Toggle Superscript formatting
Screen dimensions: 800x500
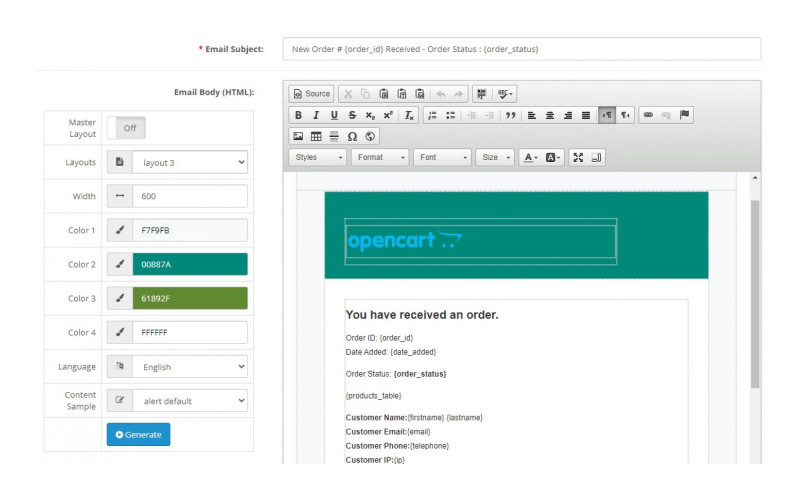point(388,115)
